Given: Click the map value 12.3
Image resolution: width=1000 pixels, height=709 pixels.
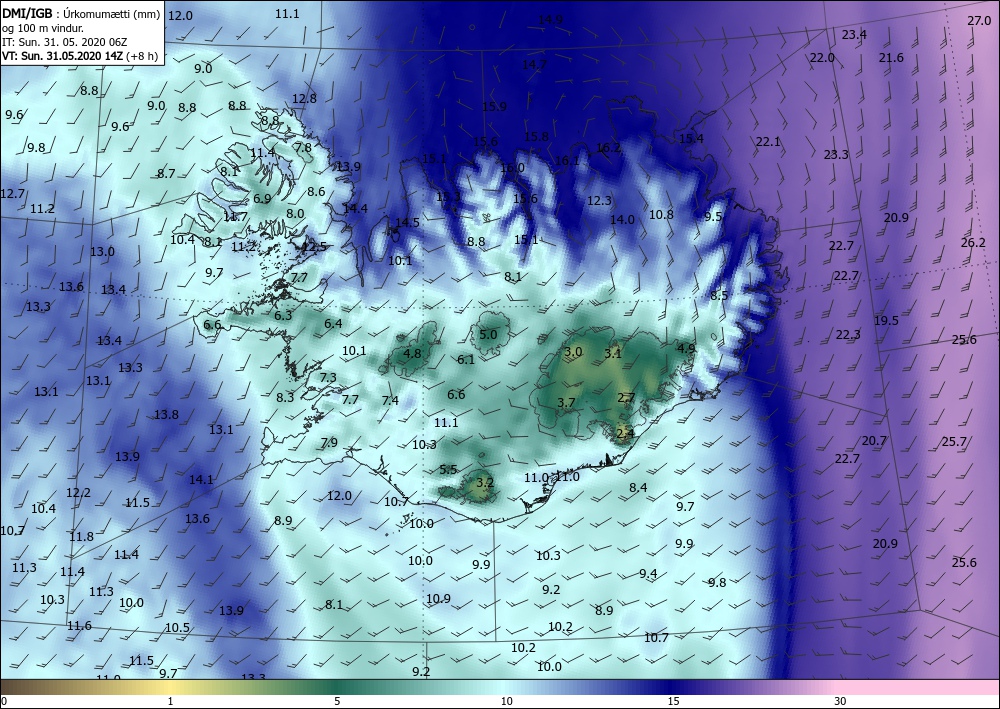Looking at the screenshot, I should coord(599,200).
